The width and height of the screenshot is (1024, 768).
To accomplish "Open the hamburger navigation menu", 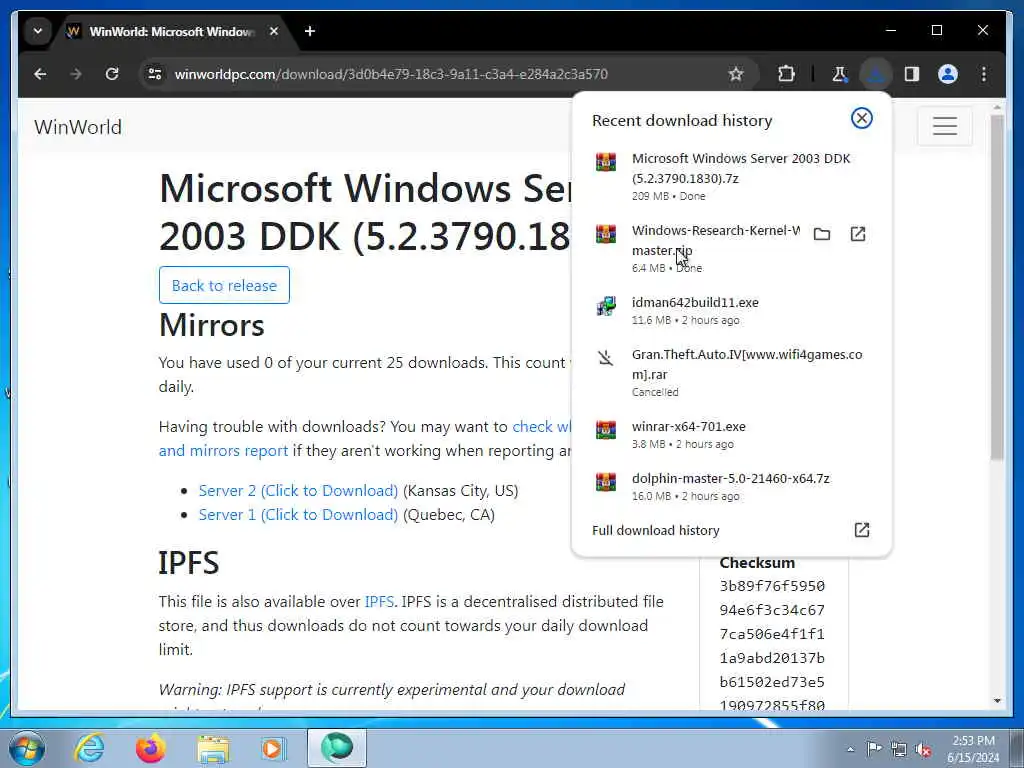I will pyautogui.click(x=944, y=126).
